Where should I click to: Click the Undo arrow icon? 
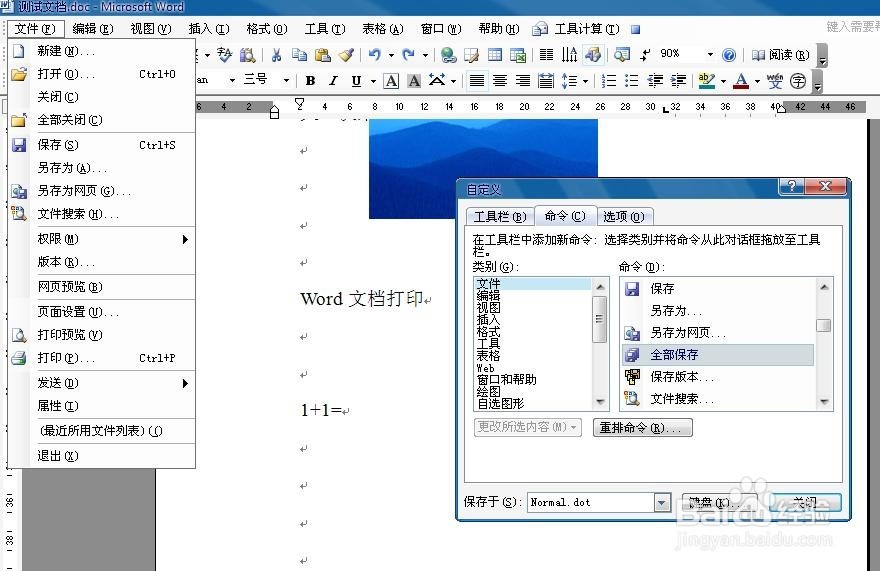tap(375, 55)
